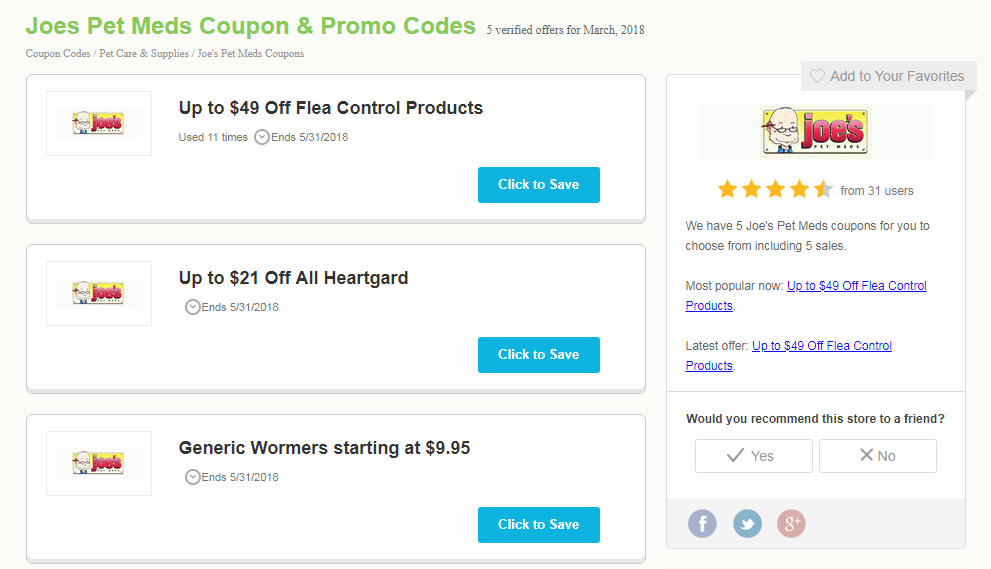Select Joe's logo thumbnail on Wormers offer
The height and width of the screenshot is (569, 991).
(99, 463)
